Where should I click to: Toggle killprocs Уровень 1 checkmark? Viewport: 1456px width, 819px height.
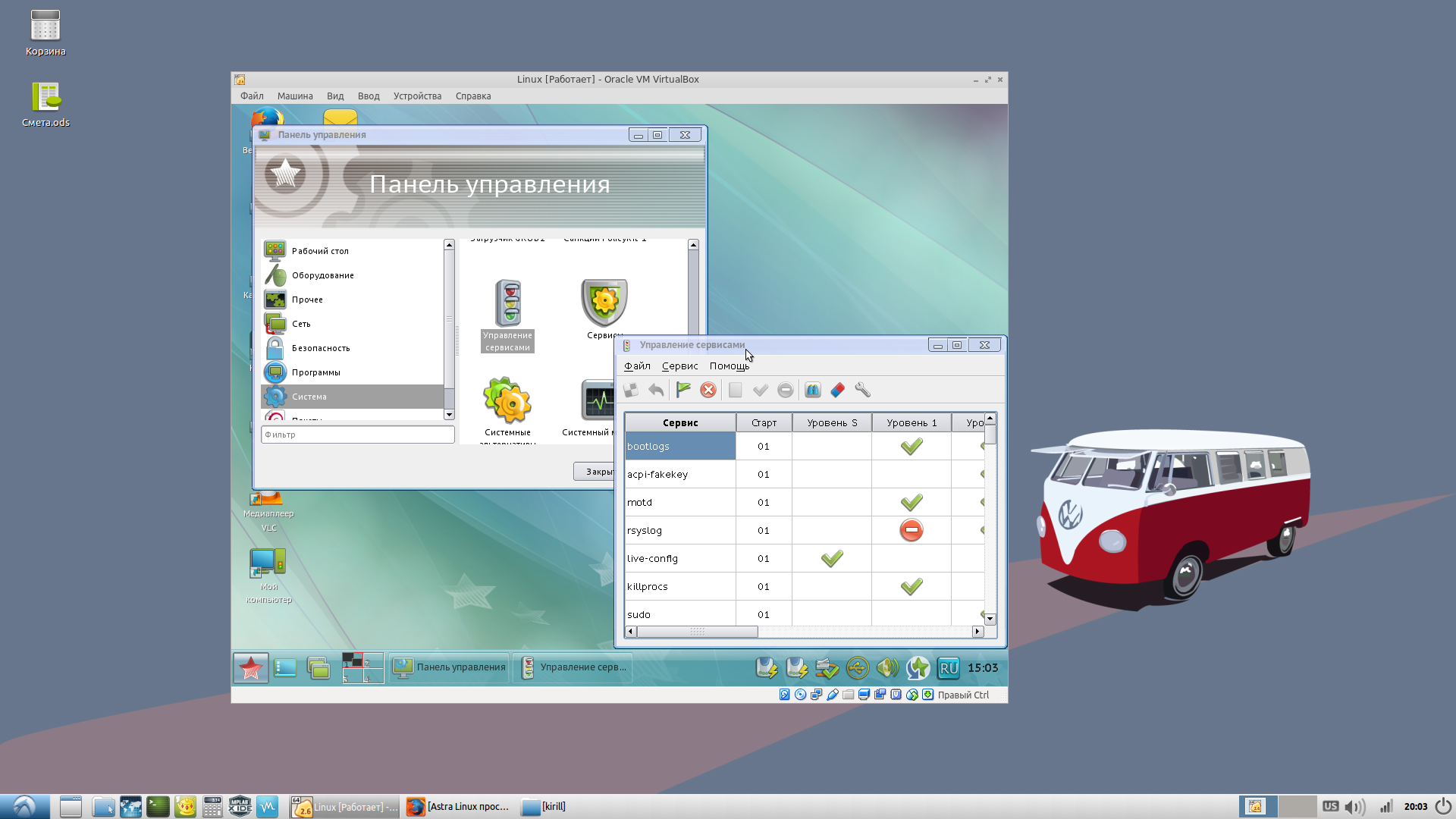pyautogui.click(x=912, y=586)
